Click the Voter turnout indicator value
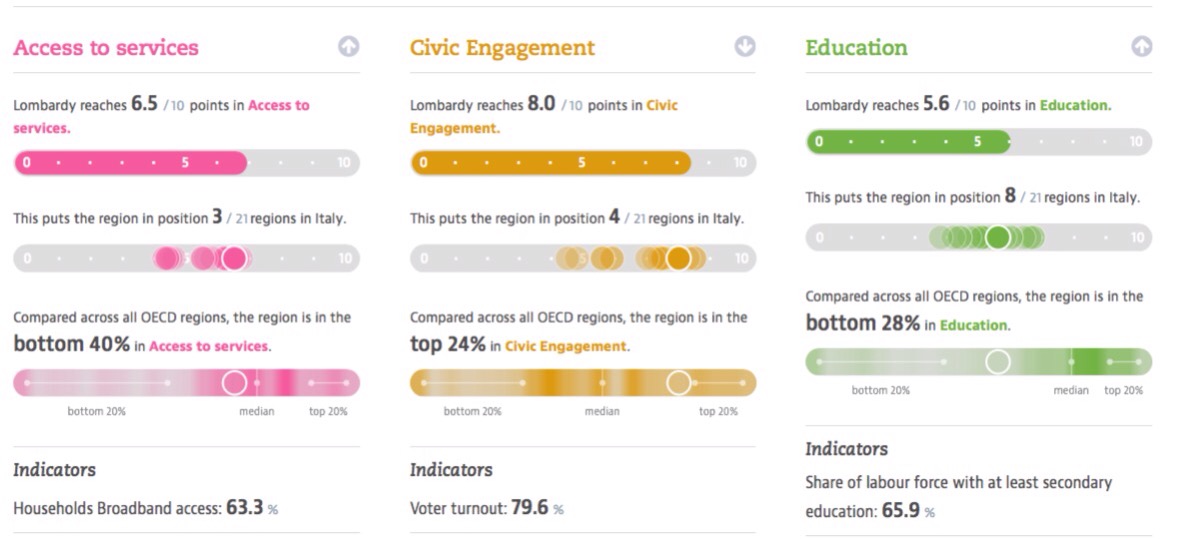1182x539 pixels. (529, 508)
